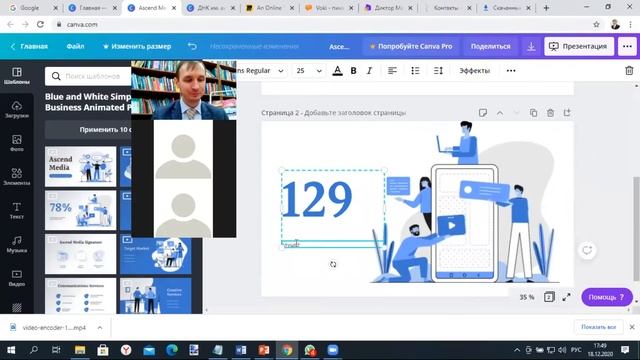Apply all template pages button
The height and width of the screenshot is (360, 640).
point(88,130)
